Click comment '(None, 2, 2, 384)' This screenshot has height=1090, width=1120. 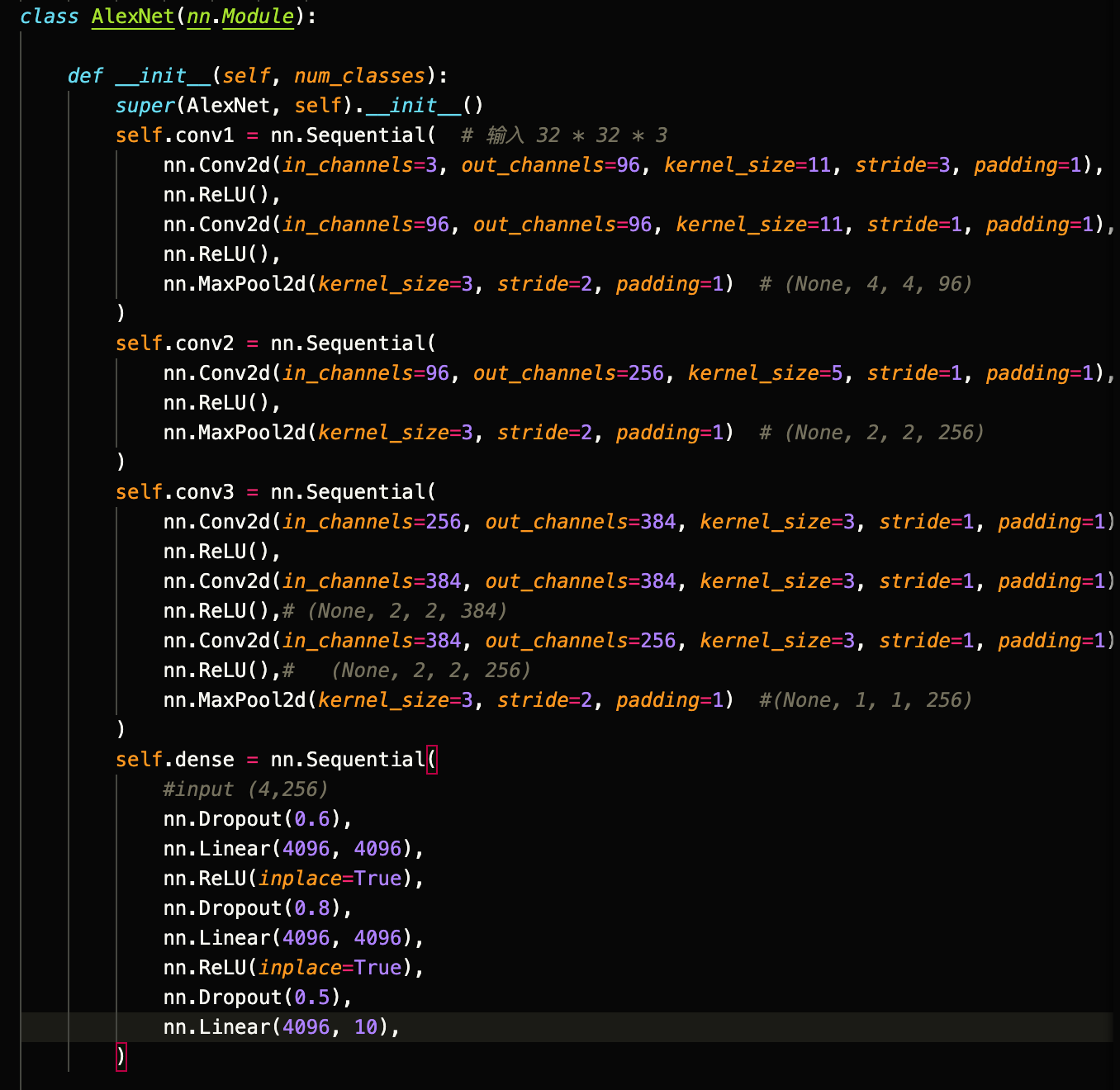(x=395, y=611)
